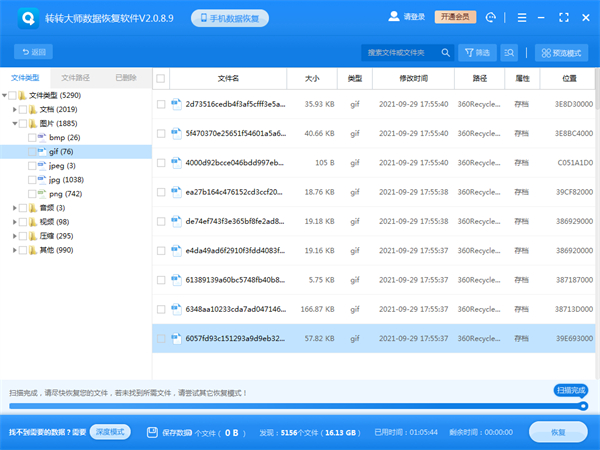
Task: Tick the select-all checkbox in table header
Action: [x=161, y=78]
